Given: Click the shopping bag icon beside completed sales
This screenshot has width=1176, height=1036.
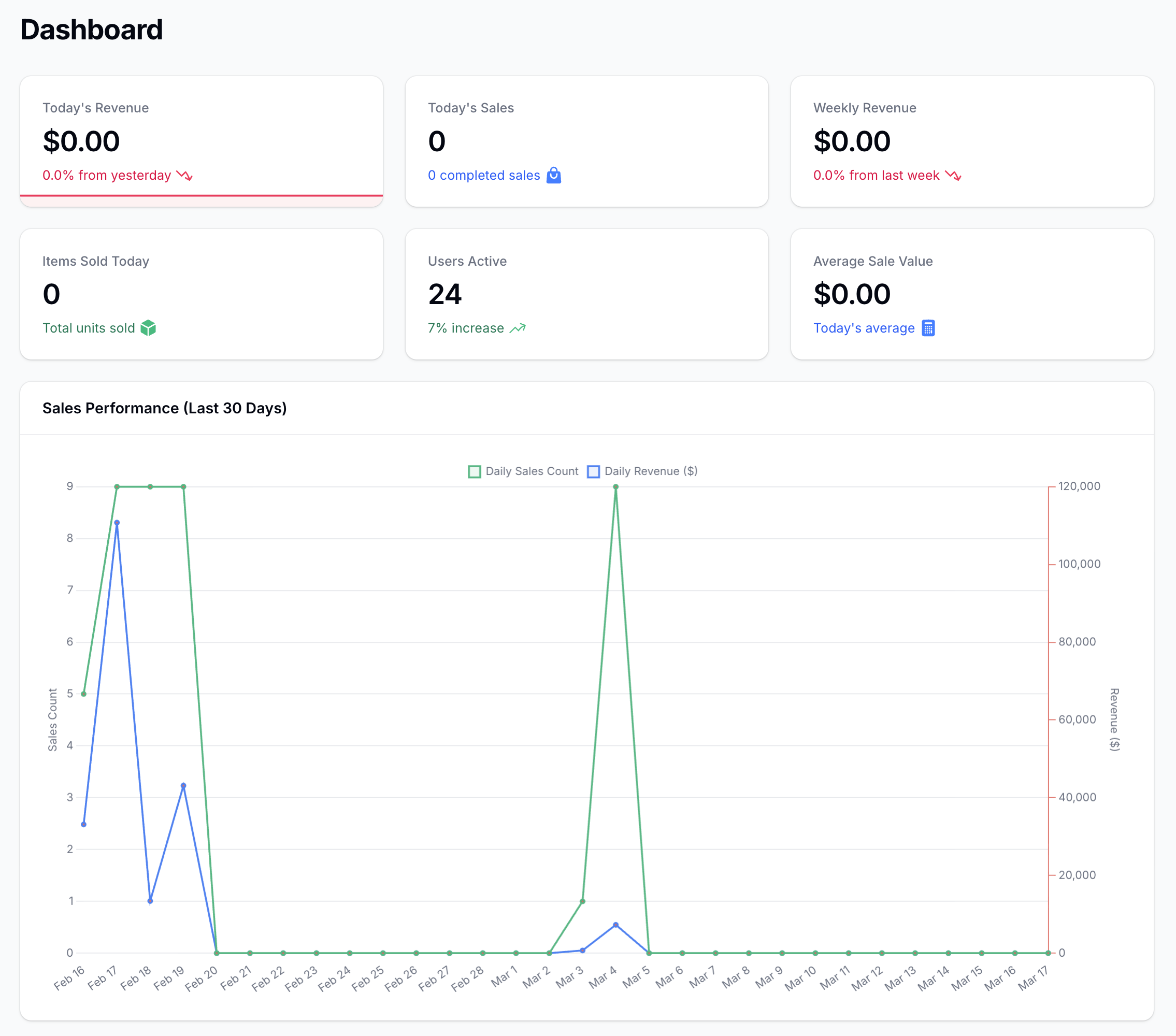Looking at the screenshot, I should coord(553,175).
